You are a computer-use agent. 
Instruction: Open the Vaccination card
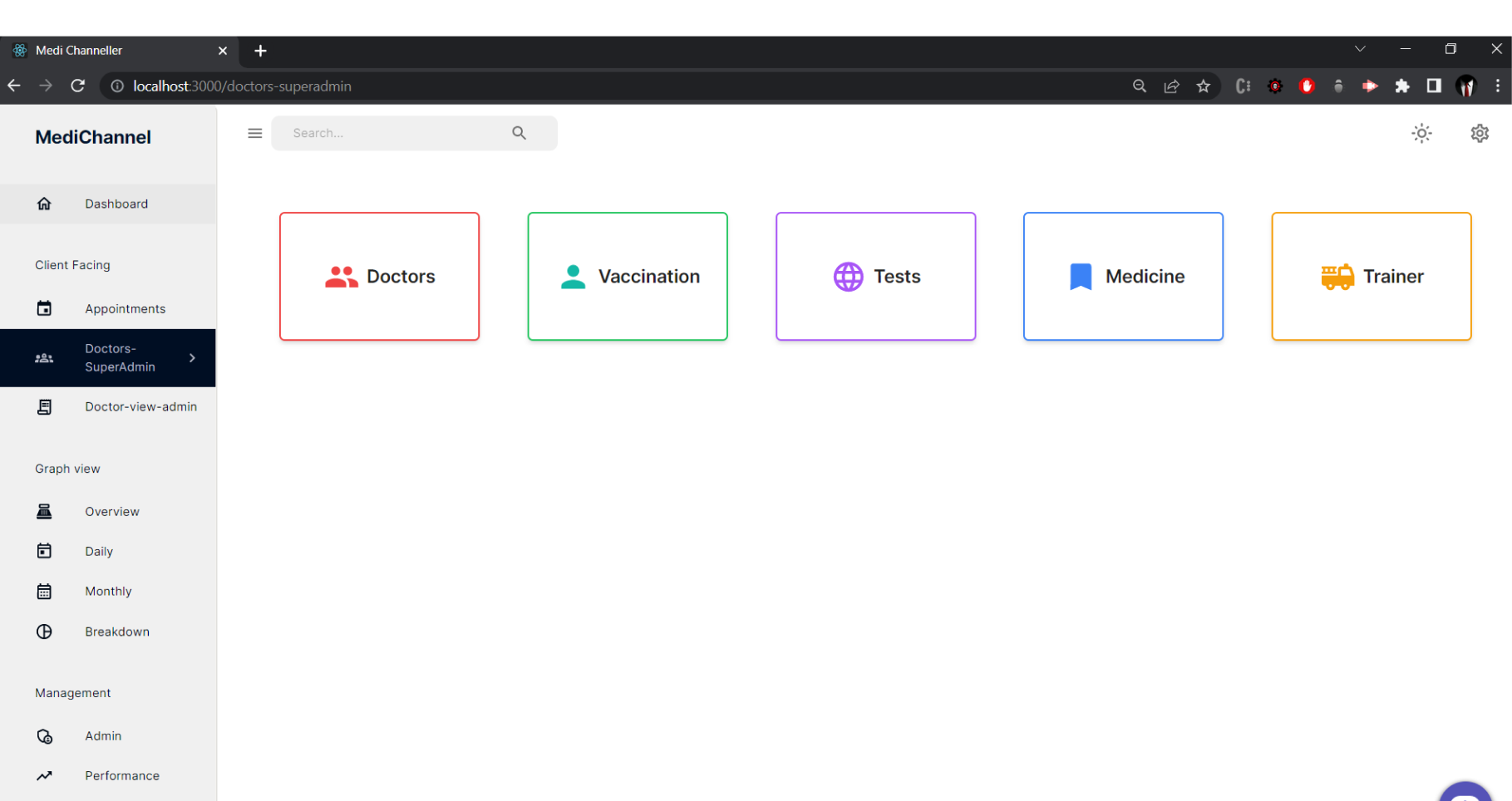(627, 277)
